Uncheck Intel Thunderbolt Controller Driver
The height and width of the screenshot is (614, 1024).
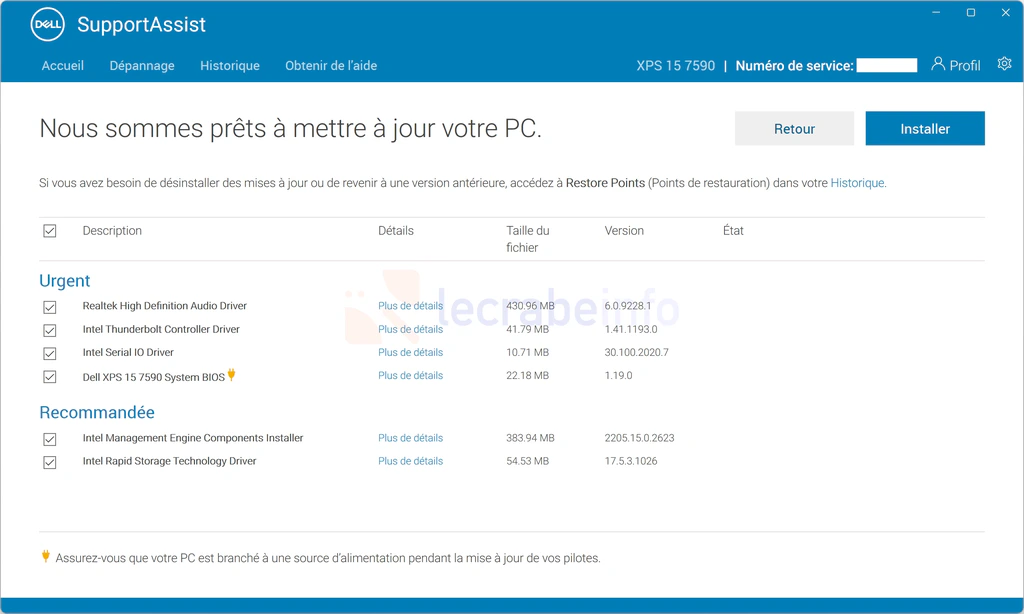click(50, 330)
